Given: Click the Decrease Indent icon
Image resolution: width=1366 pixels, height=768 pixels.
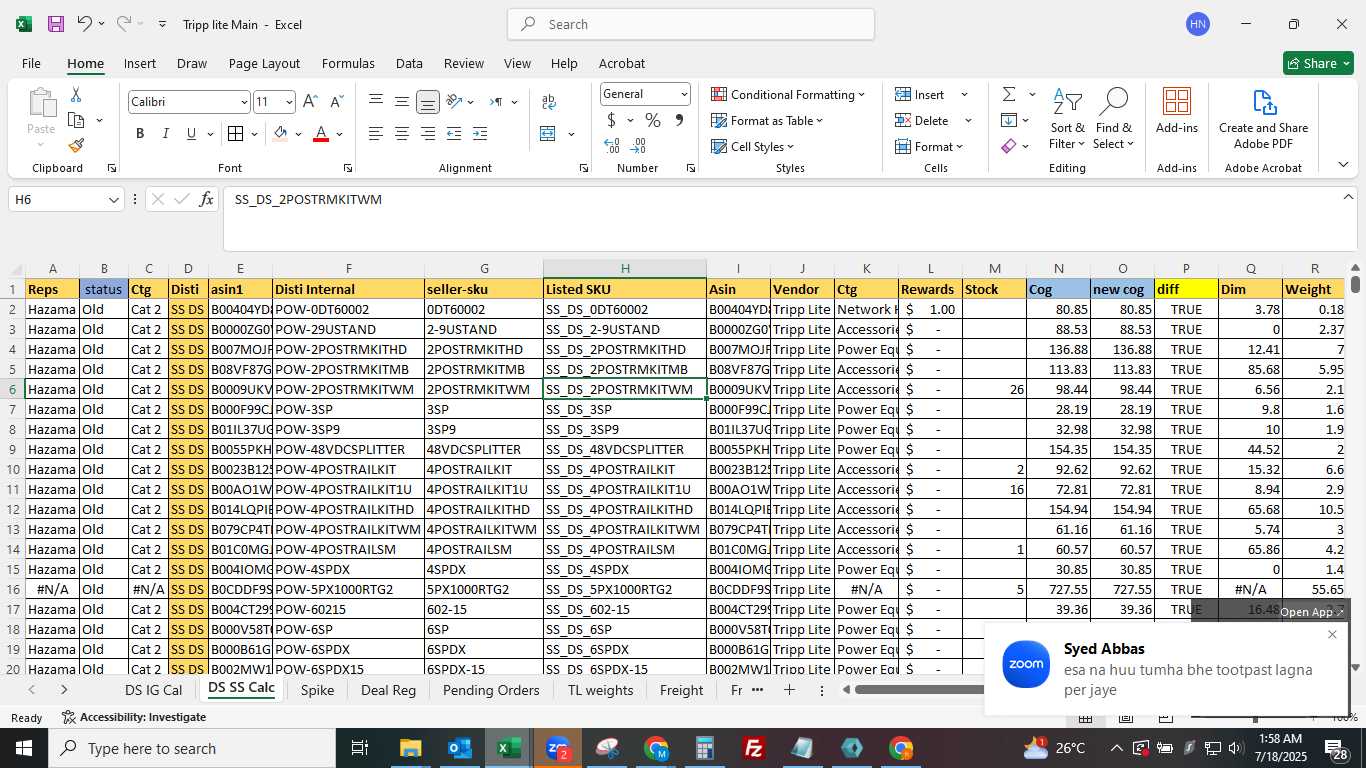Looking at the screenshot, I should 454,134.
